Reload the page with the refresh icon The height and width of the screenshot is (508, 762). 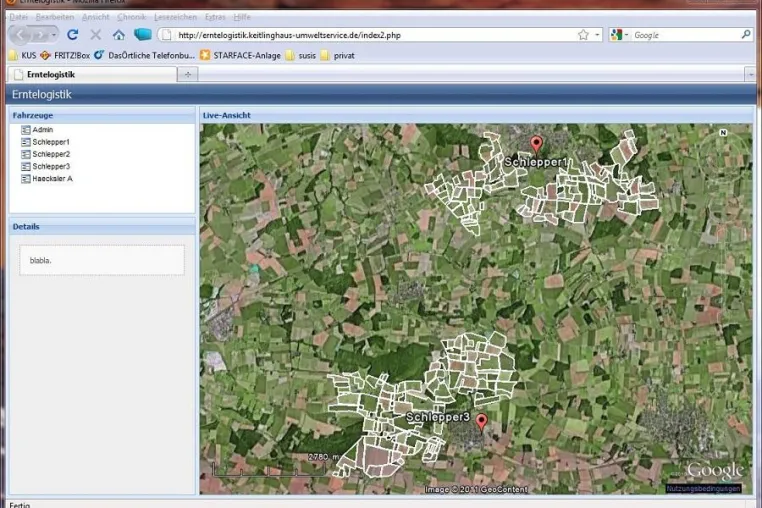pyautogui.click(x=73, y=35)
